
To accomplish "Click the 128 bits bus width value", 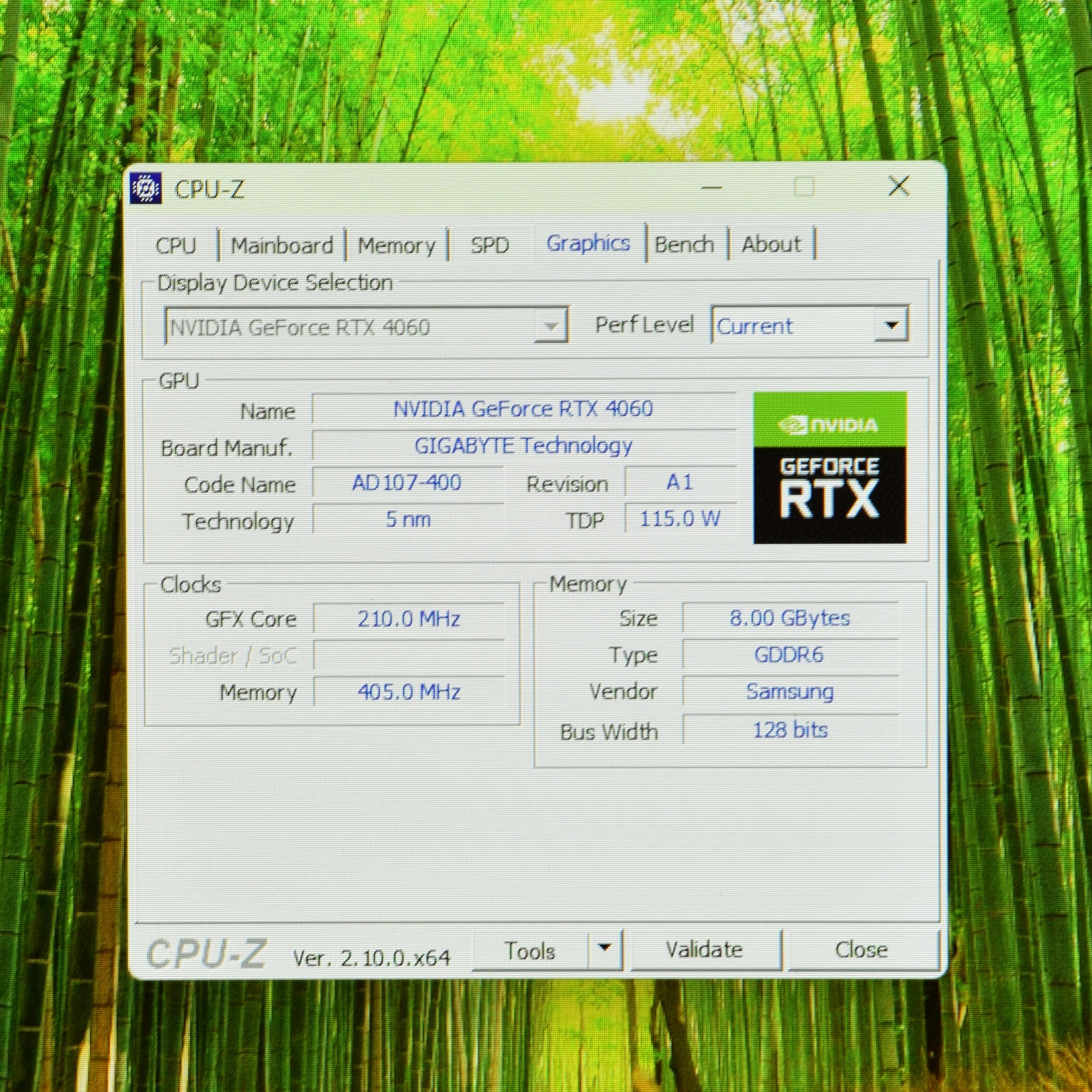I will click(x=790, y=730).
